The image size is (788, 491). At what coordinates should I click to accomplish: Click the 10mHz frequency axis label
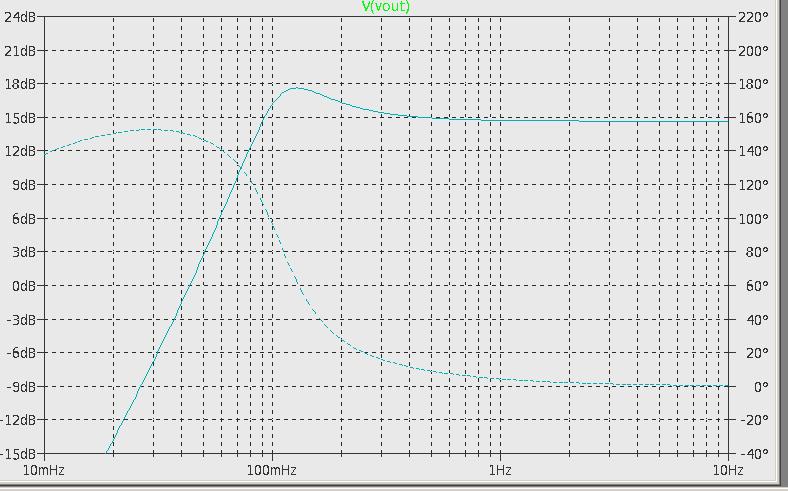(x=44, y=470)
